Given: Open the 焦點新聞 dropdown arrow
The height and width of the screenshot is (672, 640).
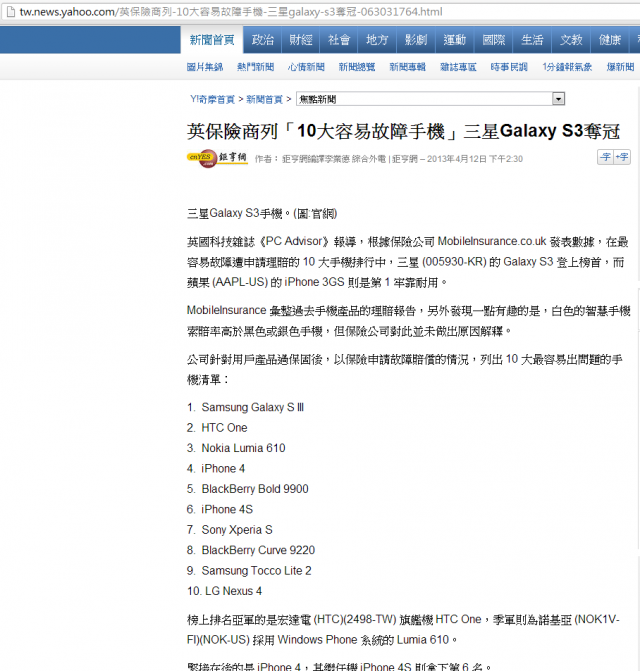Looking at the screenshot, I should point(558,99).
